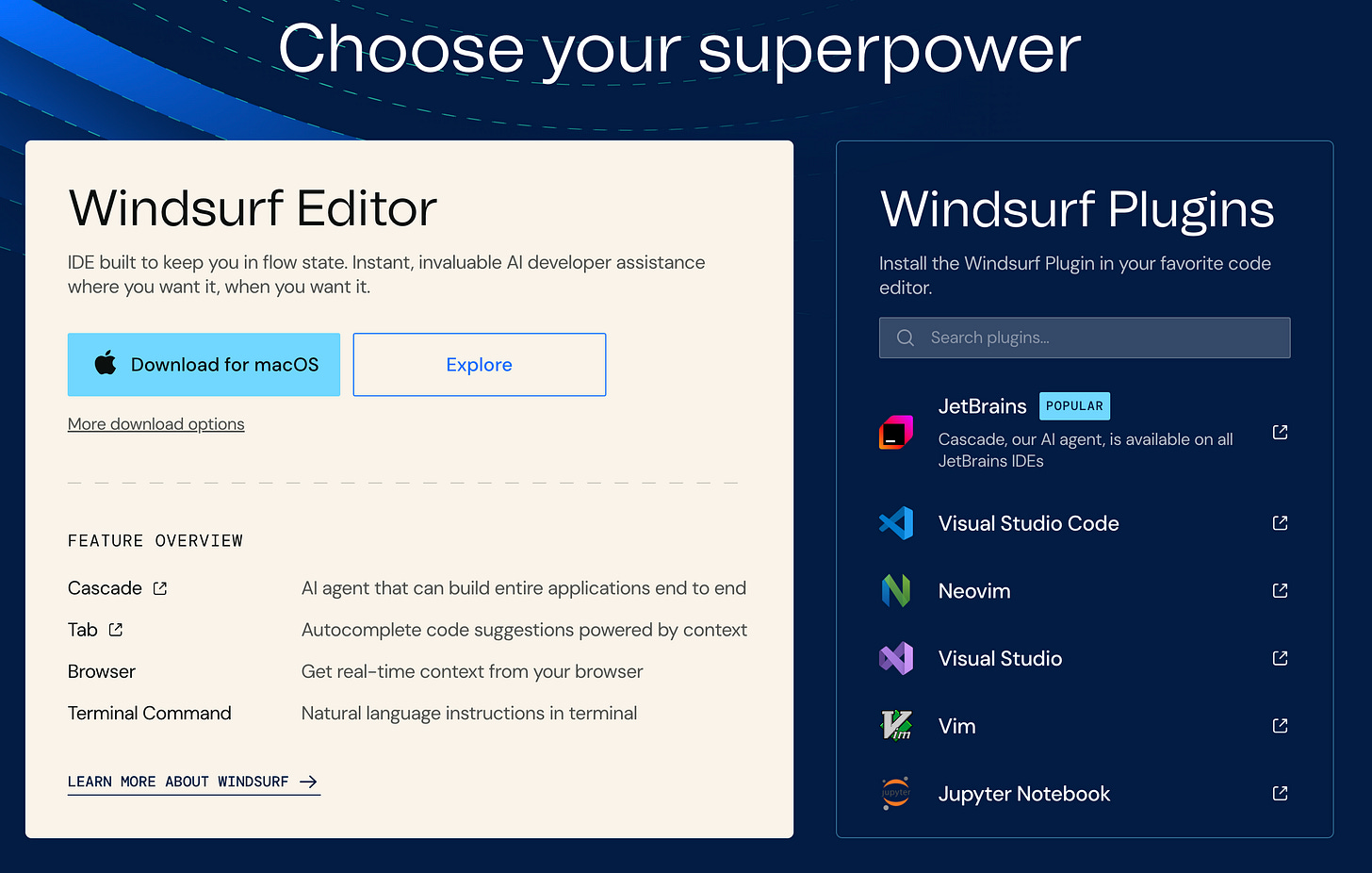
Task: Open the Tab feature link
Action: [83, 630]
